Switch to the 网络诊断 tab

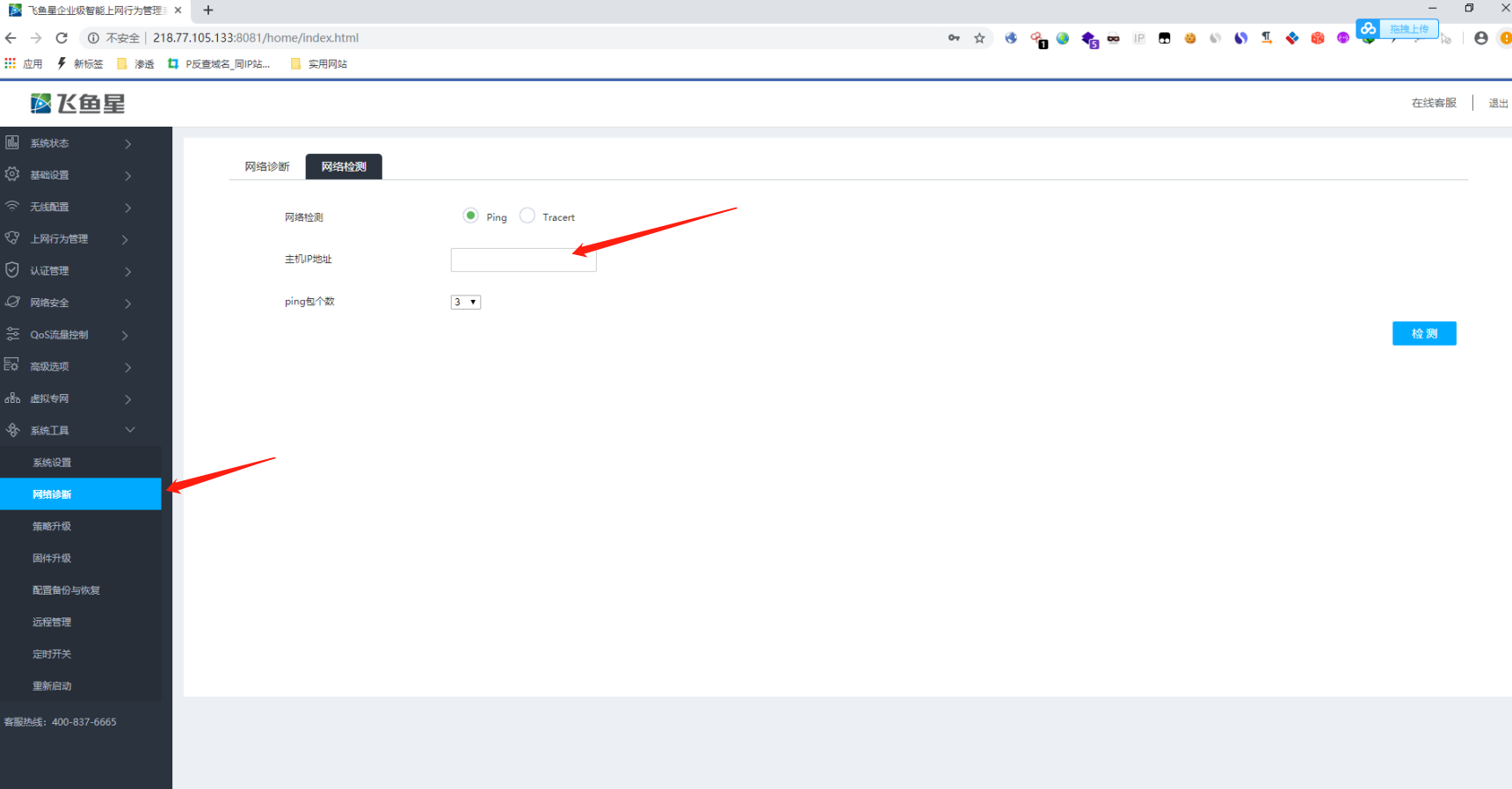click(267, 166)
